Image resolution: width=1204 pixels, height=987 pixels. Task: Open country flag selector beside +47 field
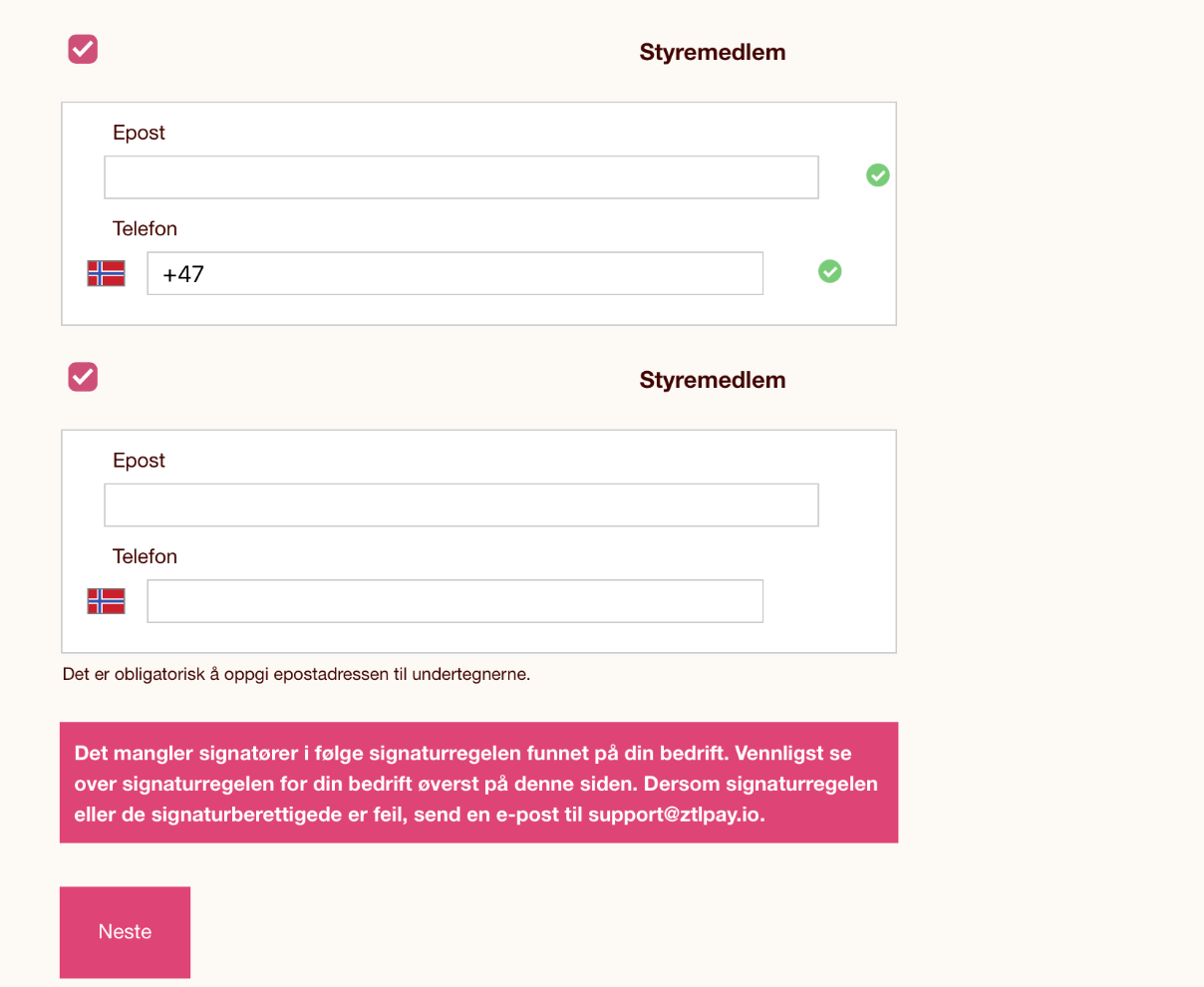coord(107,273)
